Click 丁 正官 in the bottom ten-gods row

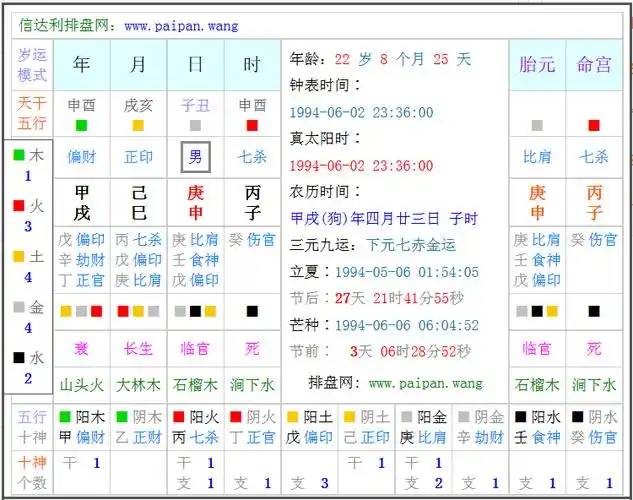coord(253,437)
